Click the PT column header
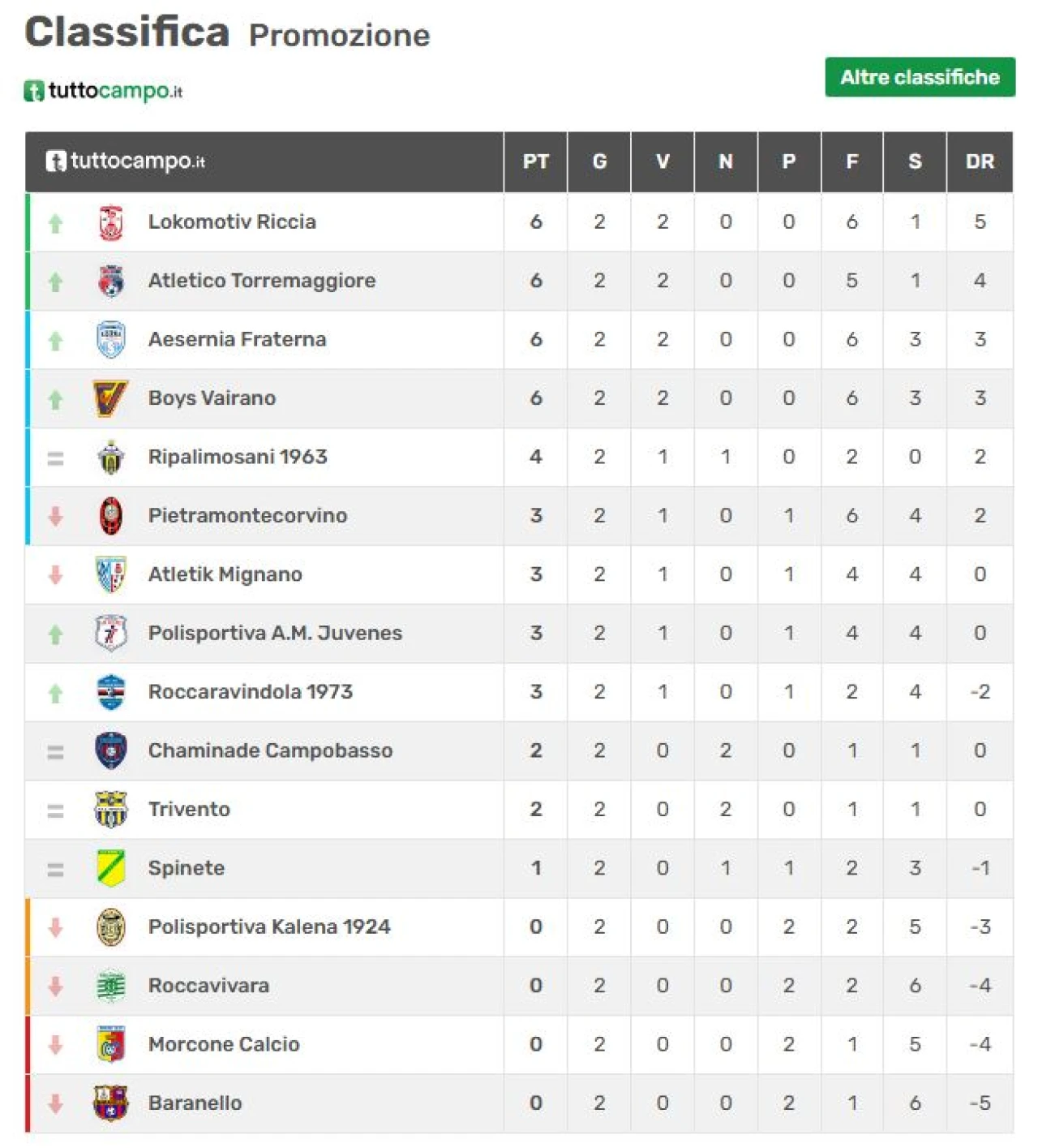Image resolution: width=1038 pixels, height=1148 pixels. coord(535,161)
